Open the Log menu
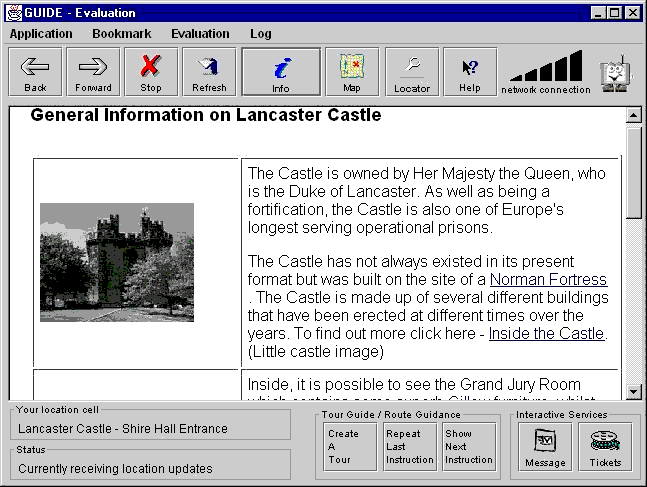 coord(261,34)
